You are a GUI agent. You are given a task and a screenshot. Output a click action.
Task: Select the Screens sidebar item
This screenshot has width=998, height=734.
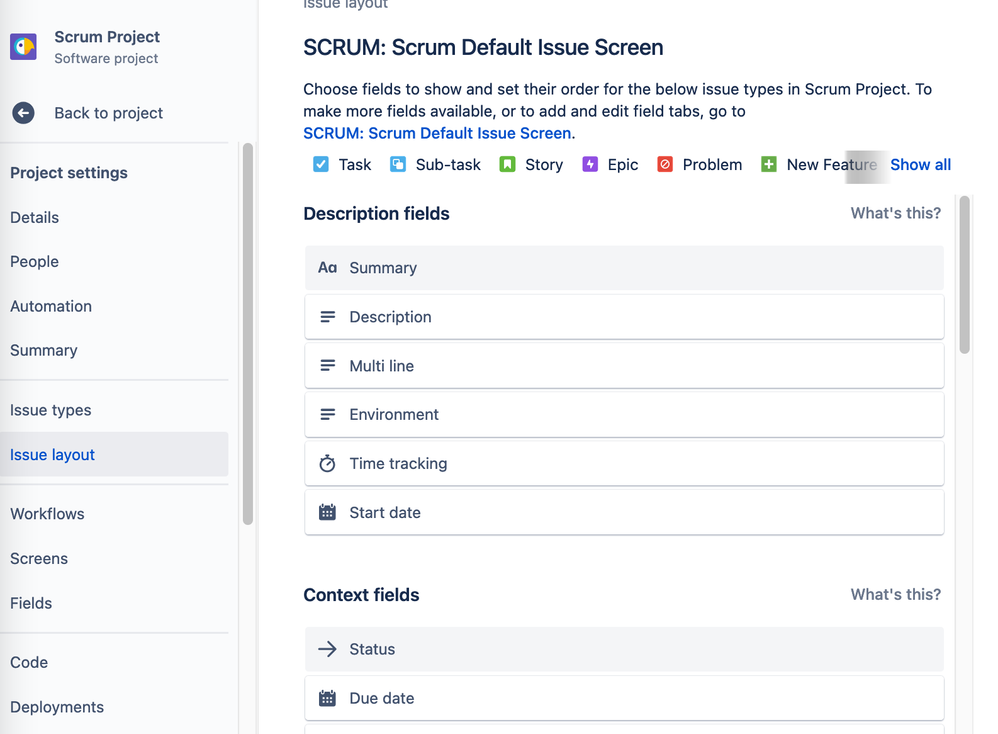[39, 559]
